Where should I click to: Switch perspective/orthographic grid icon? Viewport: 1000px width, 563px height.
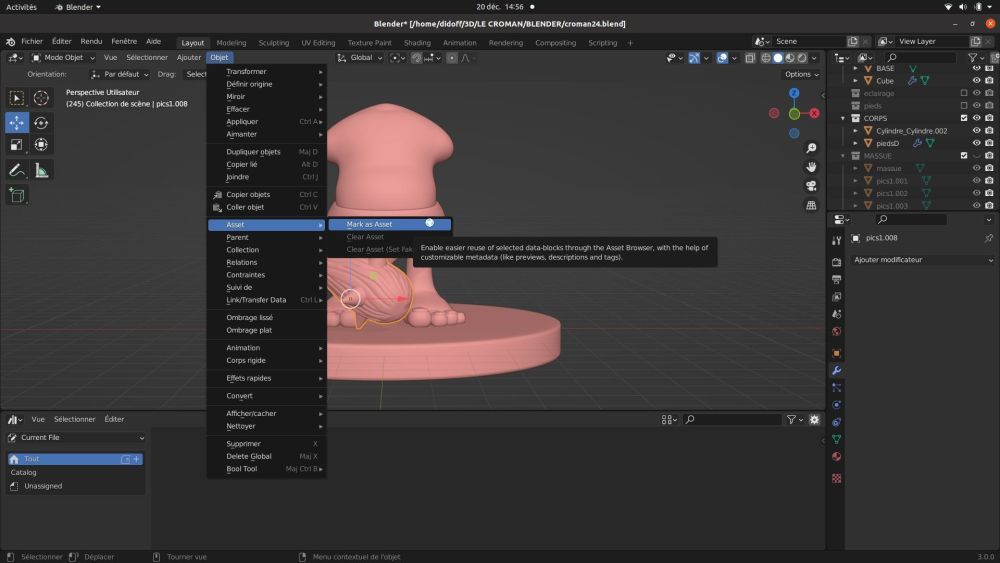[811, 205]
